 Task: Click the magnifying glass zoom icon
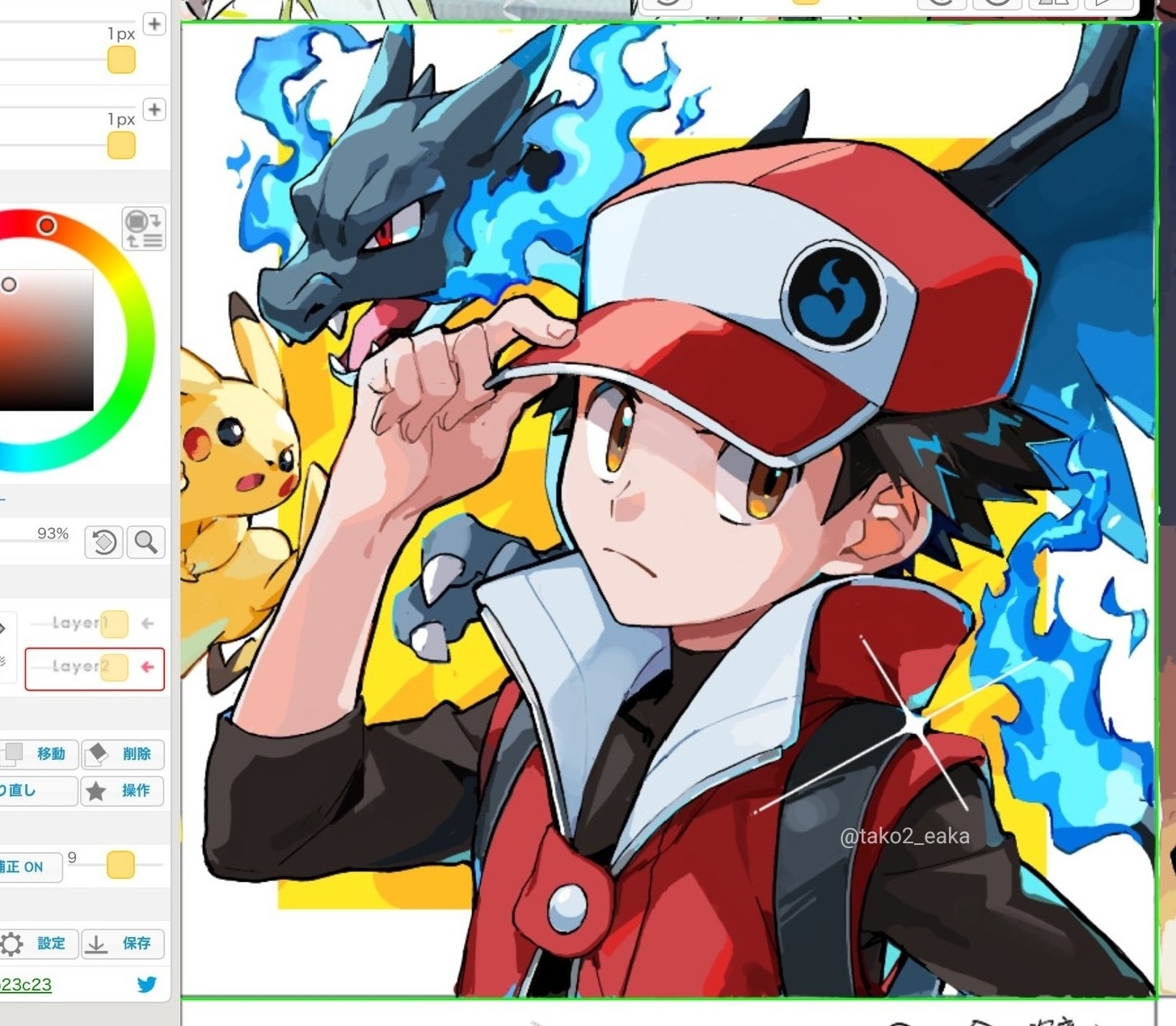pos(146,542)
